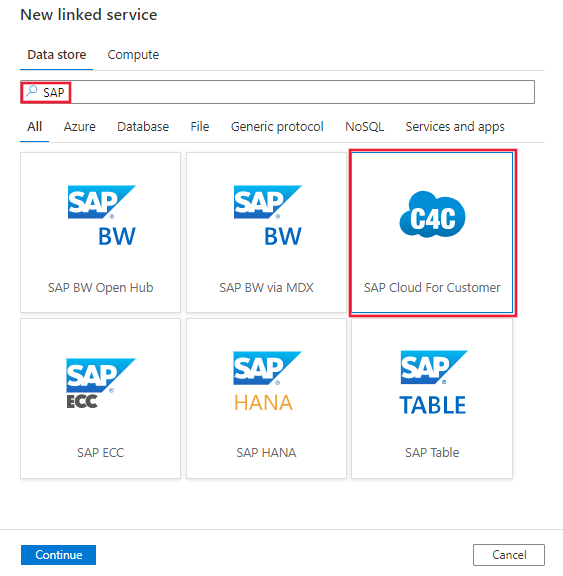
Task: Filter connectors by Services and apps
Action: [x=455, y=127]
